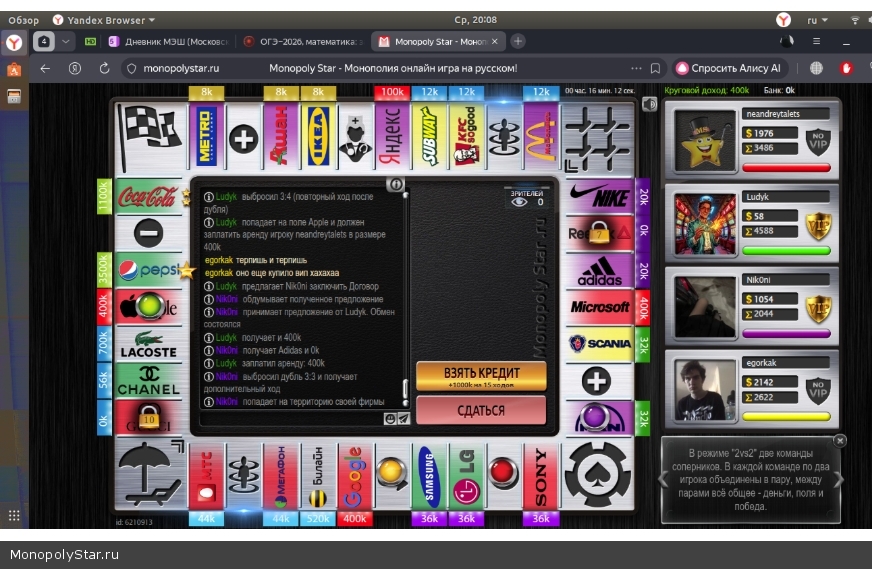The height and width of the screenshot is (569, 872).
Task: Toggle spectators eye indicator
Action: pyautogui.click(x=519, y=202)
